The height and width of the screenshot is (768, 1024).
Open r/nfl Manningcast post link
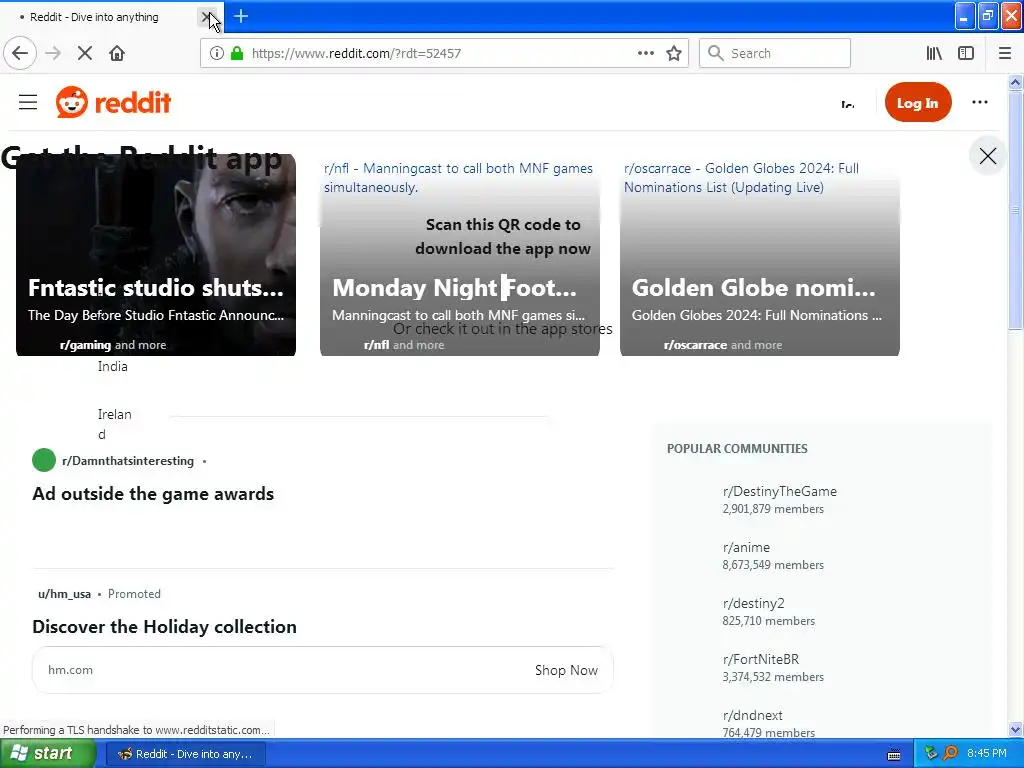(x=458, y=178)
